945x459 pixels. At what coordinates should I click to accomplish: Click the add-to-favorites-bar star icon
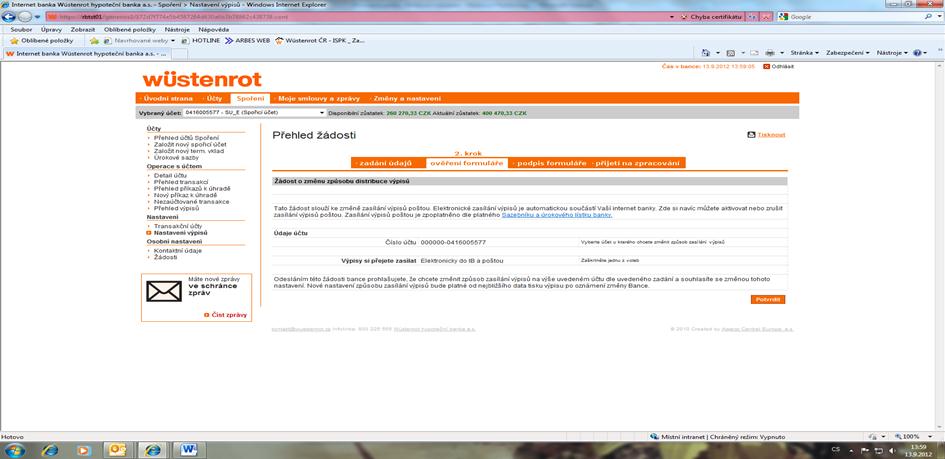point(94,40)
